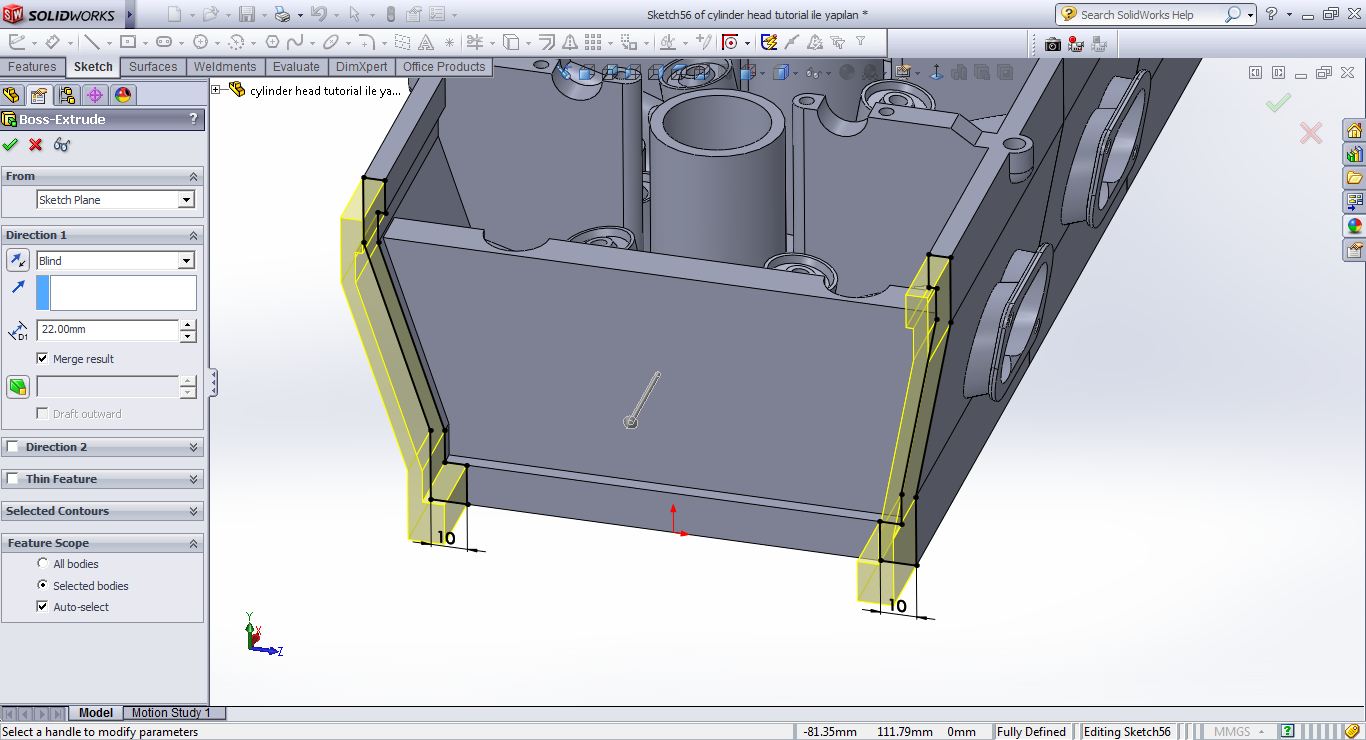Uncheck the Merge result option
This screenshot has height=740, width=1366.
point(41,359)
